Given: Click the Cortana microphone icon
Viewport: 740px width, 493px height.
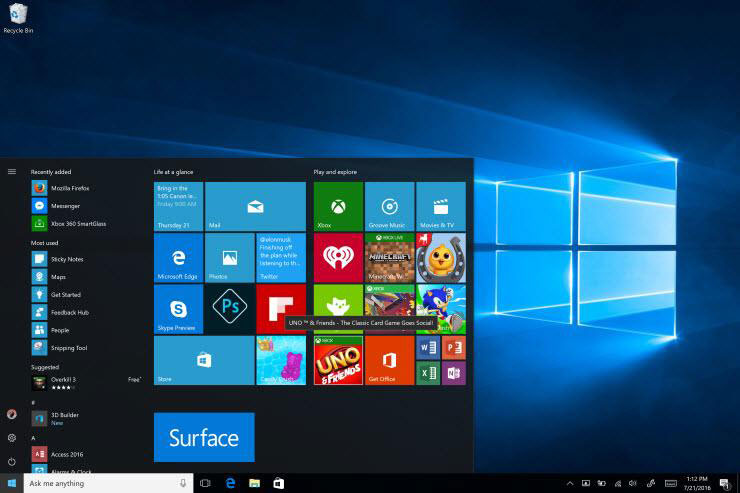Looking at the screenshot, I should (x=183, y=483).
